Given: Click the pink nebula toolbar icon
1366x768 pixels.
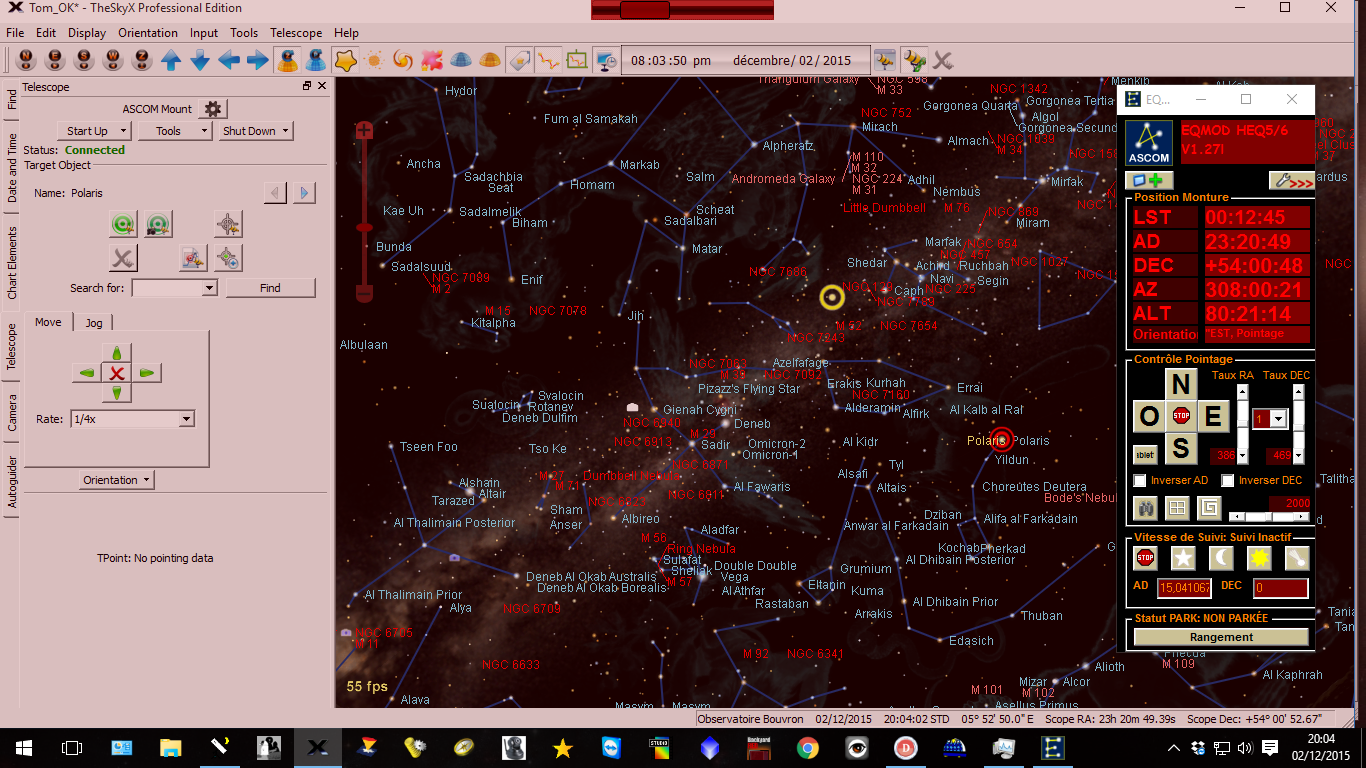Looking at the screenshot, I should (x=432, y=60).
